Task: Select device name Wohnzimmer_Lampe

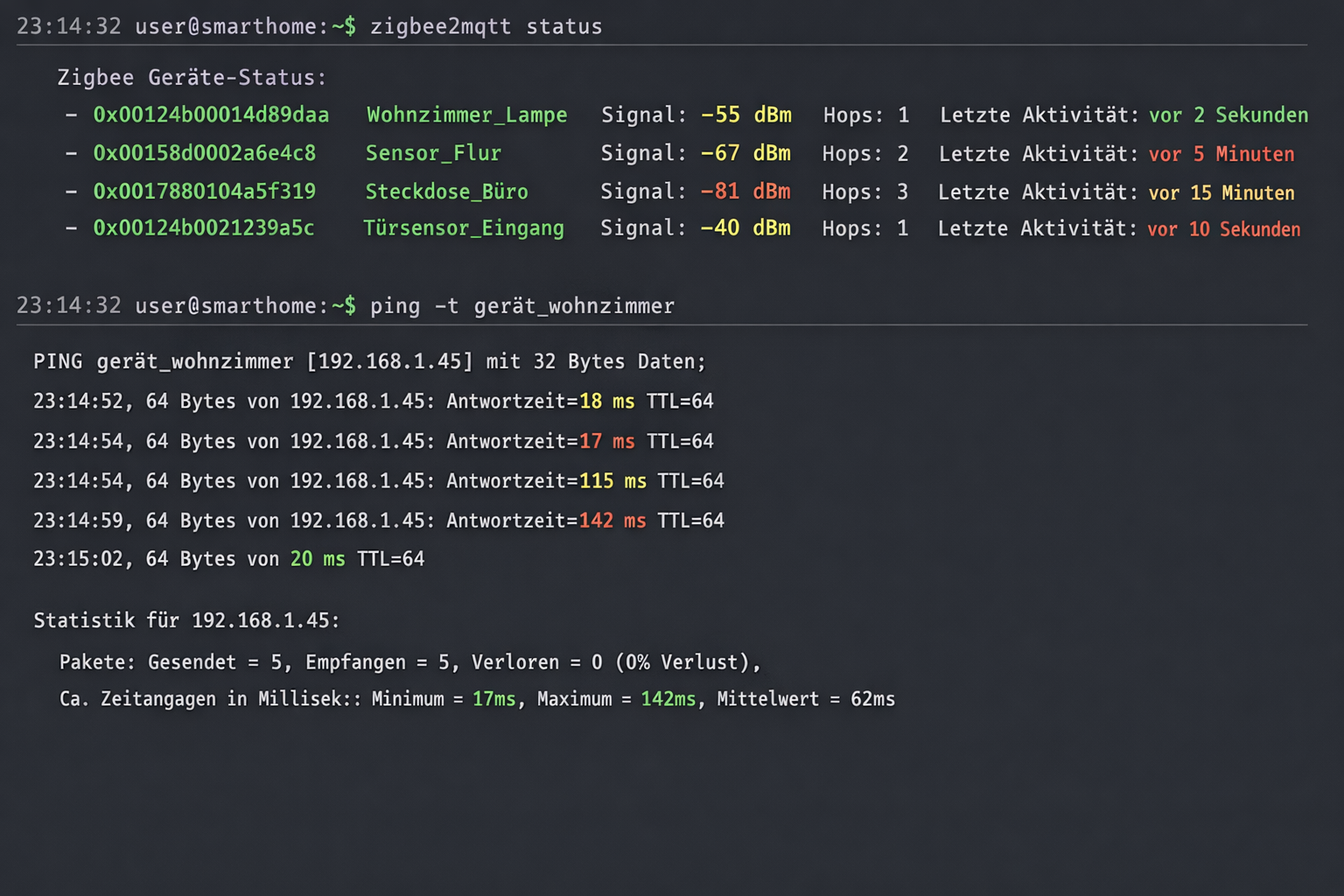Action: click(466, 115)
